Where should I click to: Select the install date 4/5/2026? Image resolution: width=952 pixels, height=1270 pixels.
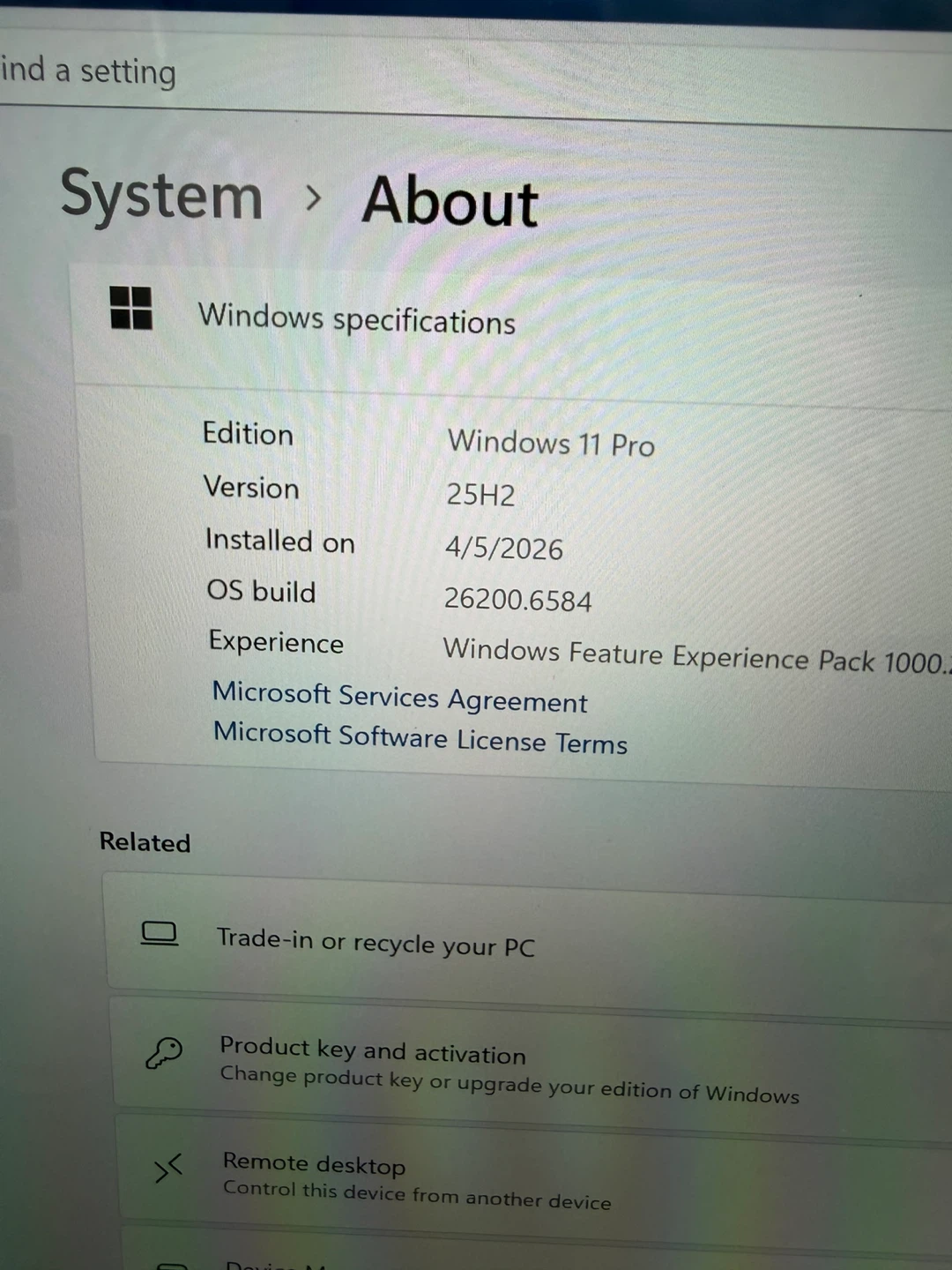(x=503, y=548)
